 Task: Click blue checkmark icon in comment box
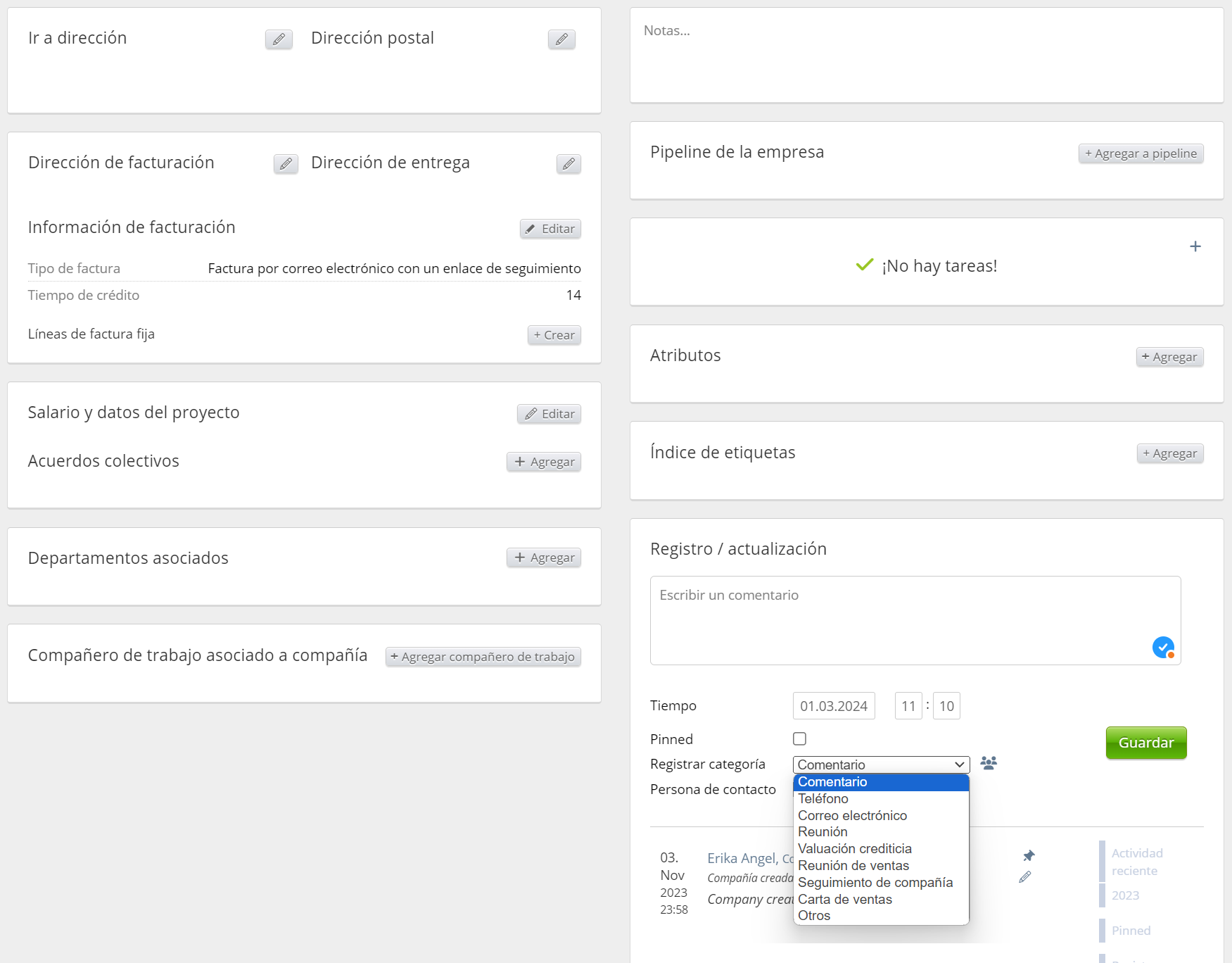(x=1163, y=647)
